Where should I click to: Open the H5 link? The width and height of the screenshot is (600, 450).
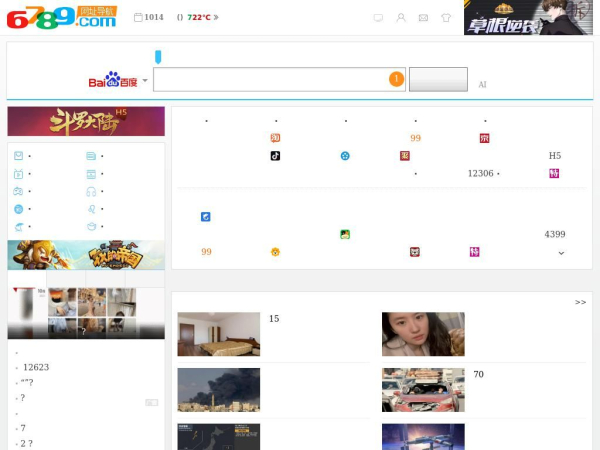[555, 156]
